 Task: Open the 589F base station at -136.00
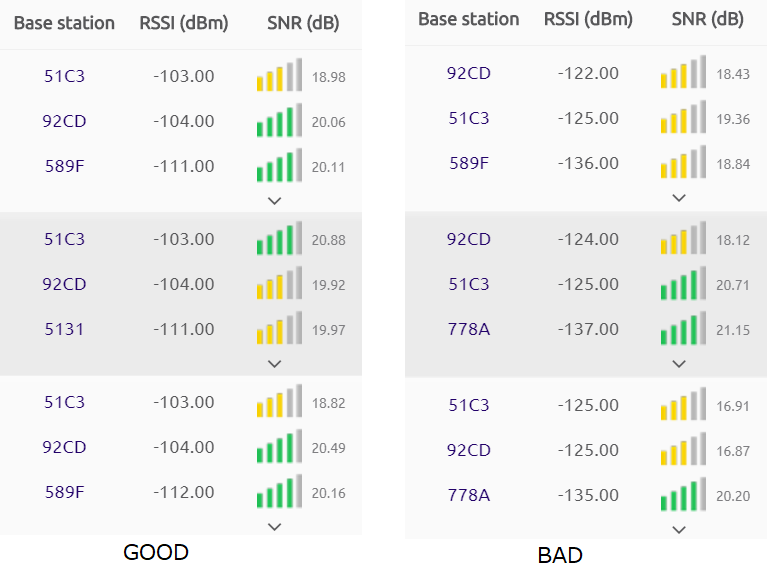coord(469,163)
